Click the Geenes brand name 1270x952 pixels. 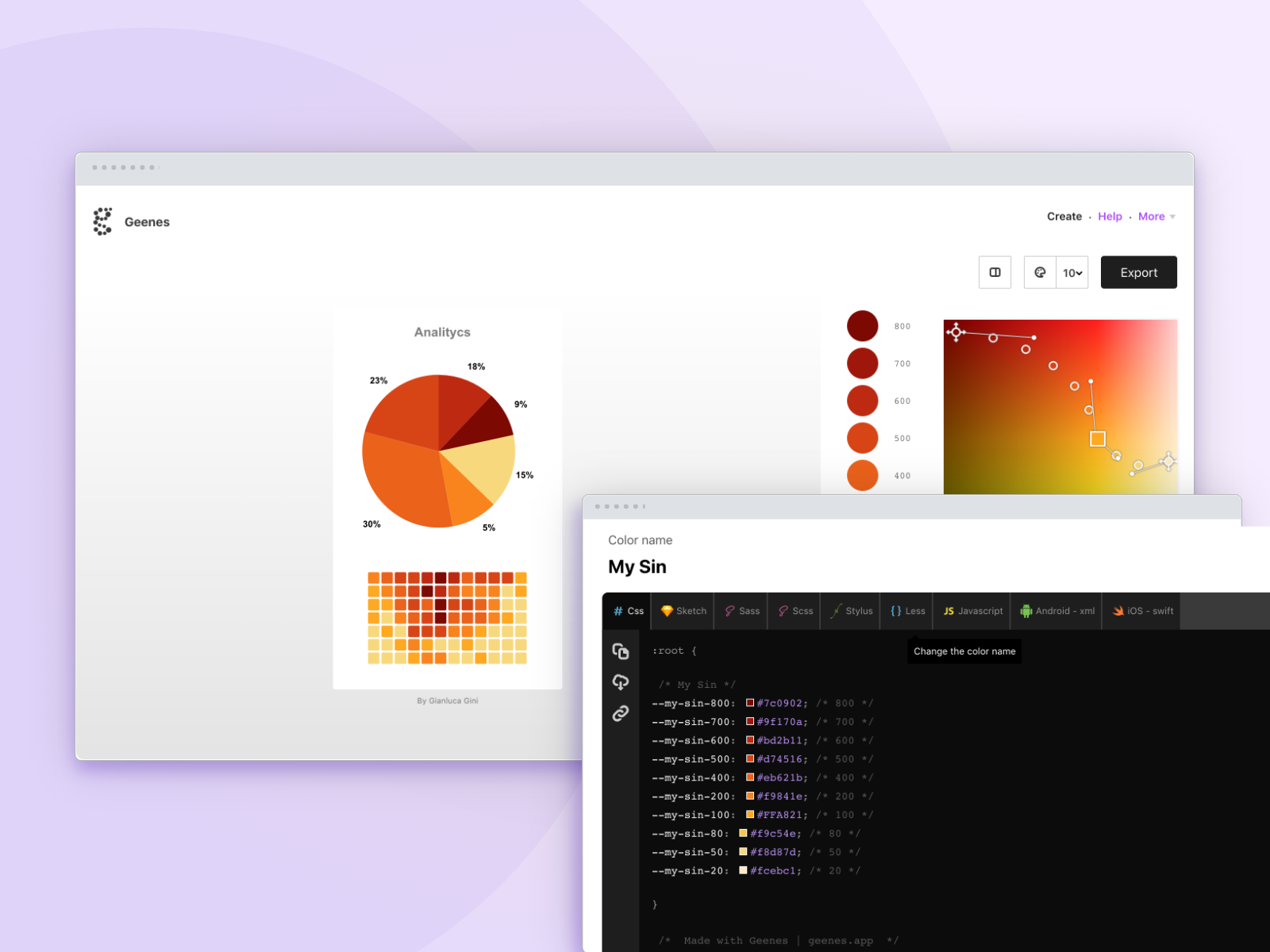click(x=147, y=222)
